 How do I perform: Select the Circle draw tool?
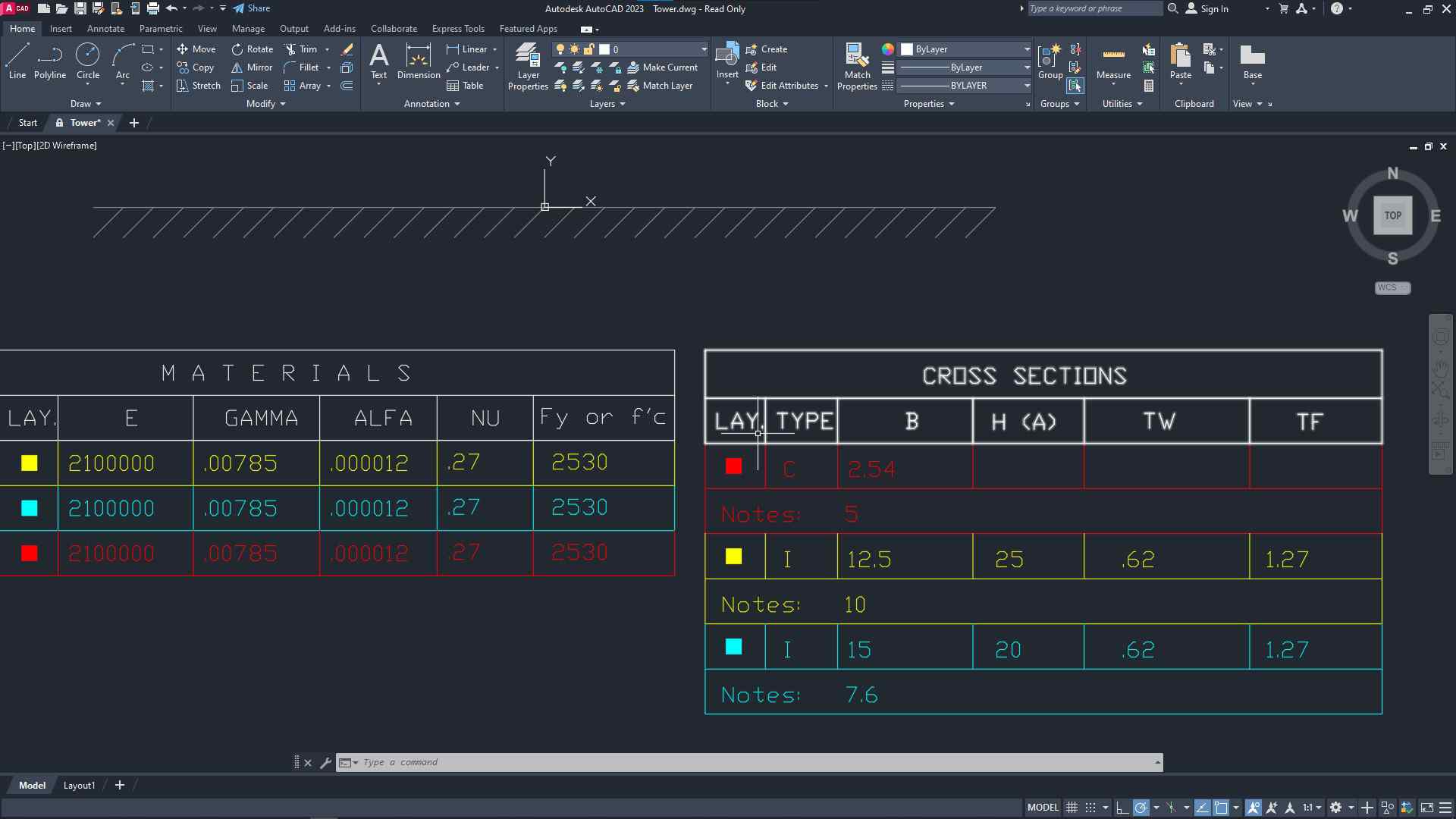(x=88, y=61)
